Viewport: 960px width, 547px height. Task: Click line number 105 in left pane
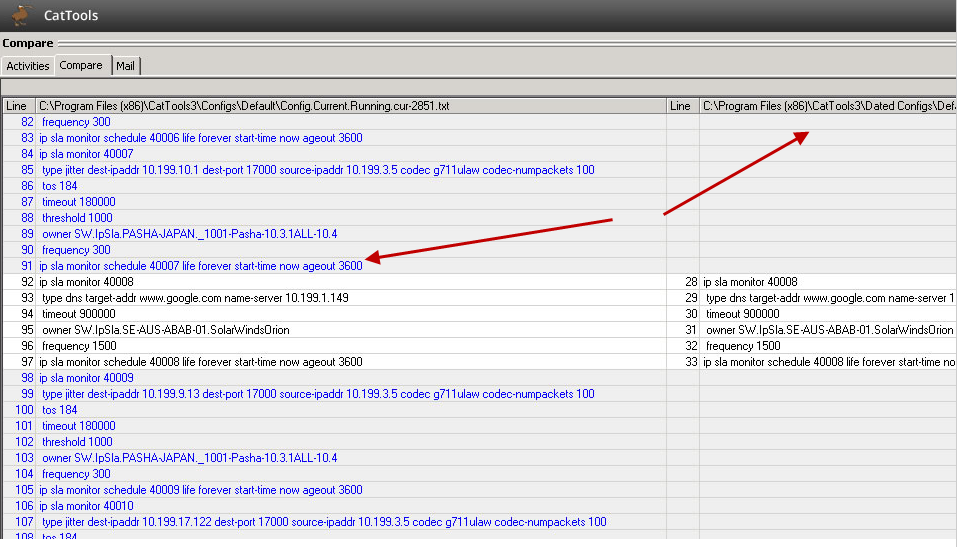(x=24, y=489)
